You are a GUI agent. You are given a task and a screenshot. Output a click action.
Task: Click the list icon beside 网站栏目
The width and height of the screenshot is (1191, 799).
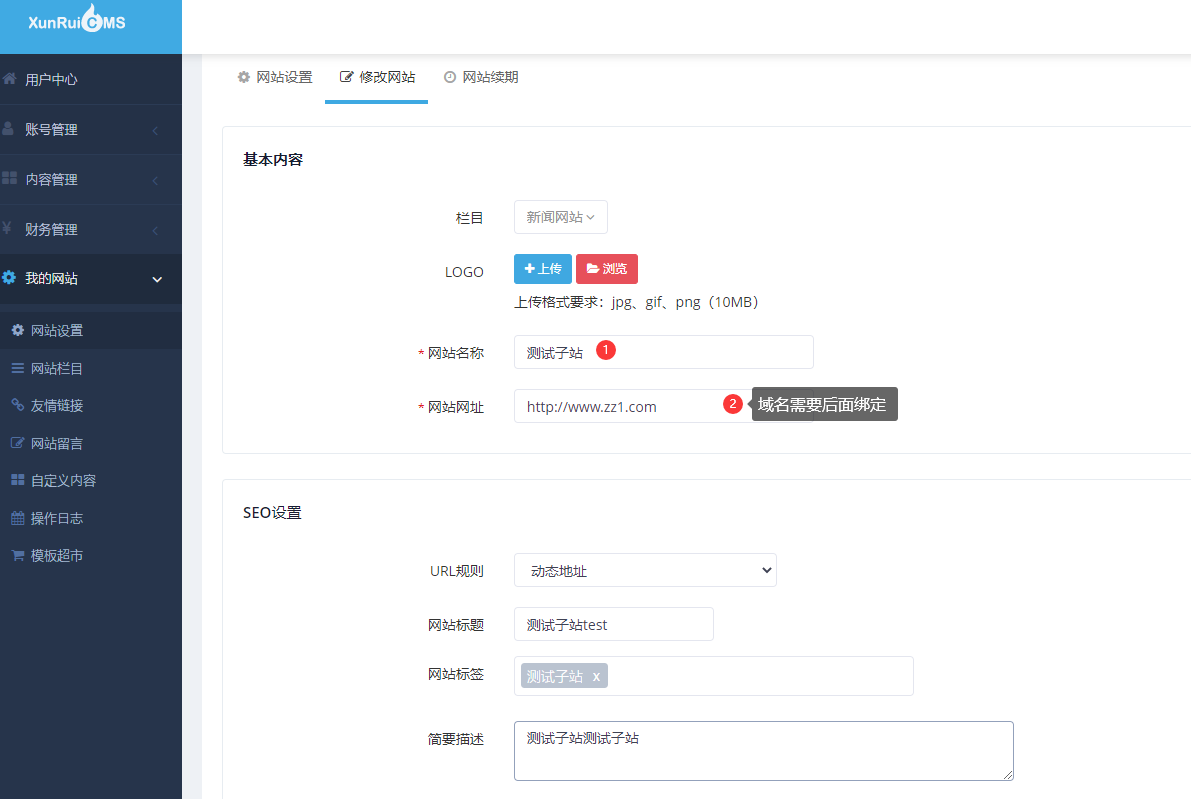click(x=17, y=368)
